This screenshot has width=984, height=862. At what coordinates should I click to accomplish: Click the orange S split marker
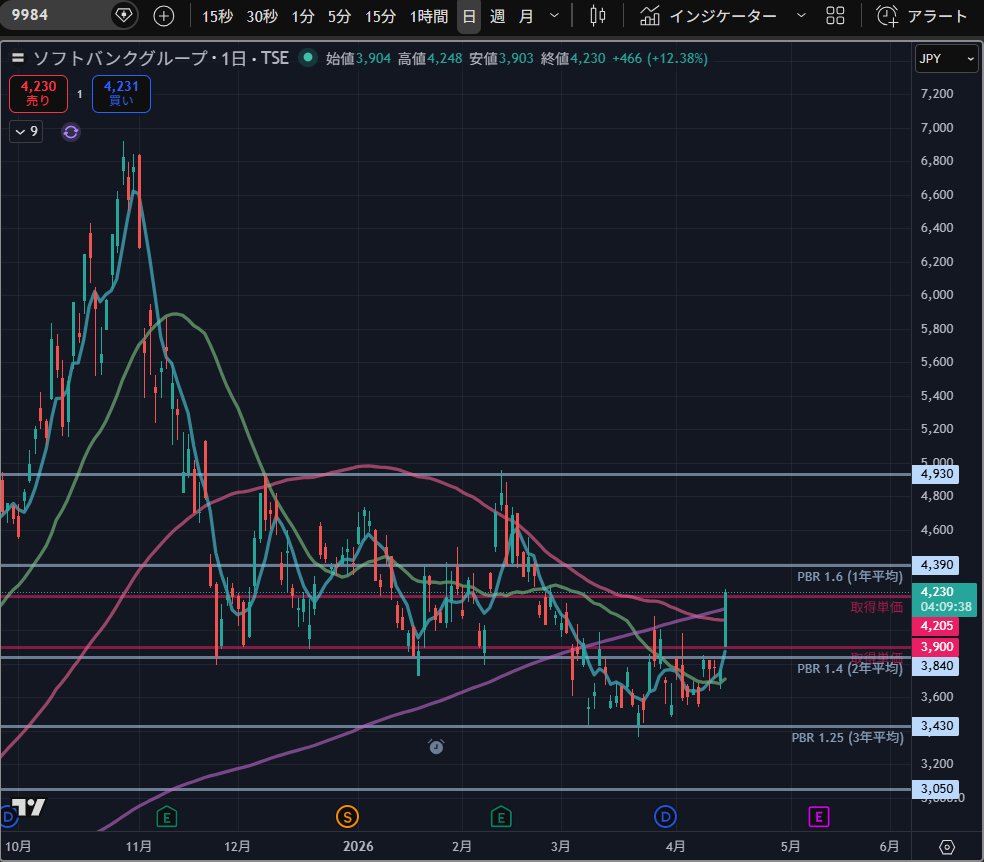point(347,817)
